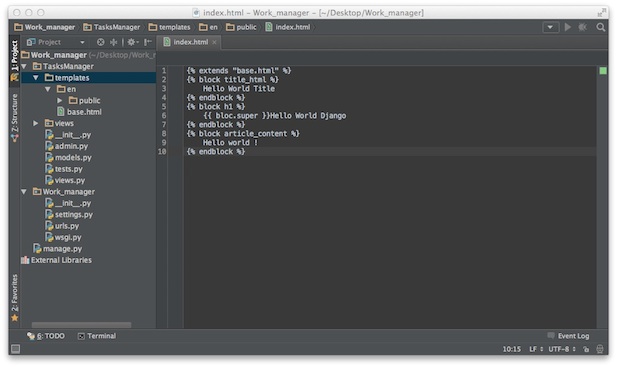
Task: Open the 6: TODO tool window
Action: pos(46,336)
